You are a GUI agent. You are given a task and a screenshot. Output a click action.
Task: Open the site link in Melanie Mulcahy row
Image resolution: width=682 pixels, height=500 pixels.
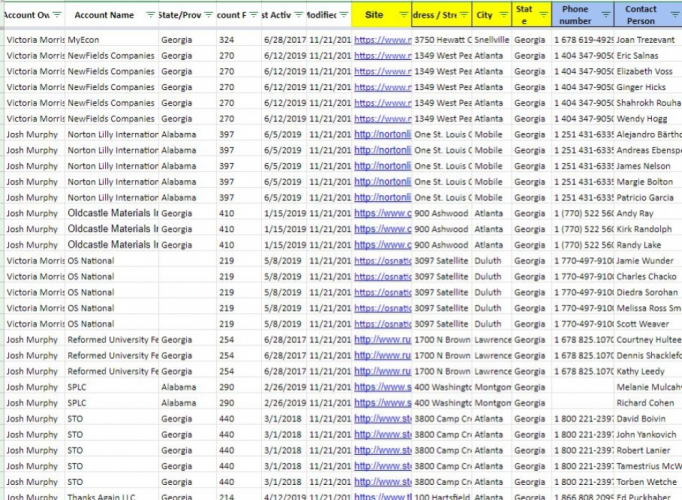pyautogui.click(x=382, y=387)
